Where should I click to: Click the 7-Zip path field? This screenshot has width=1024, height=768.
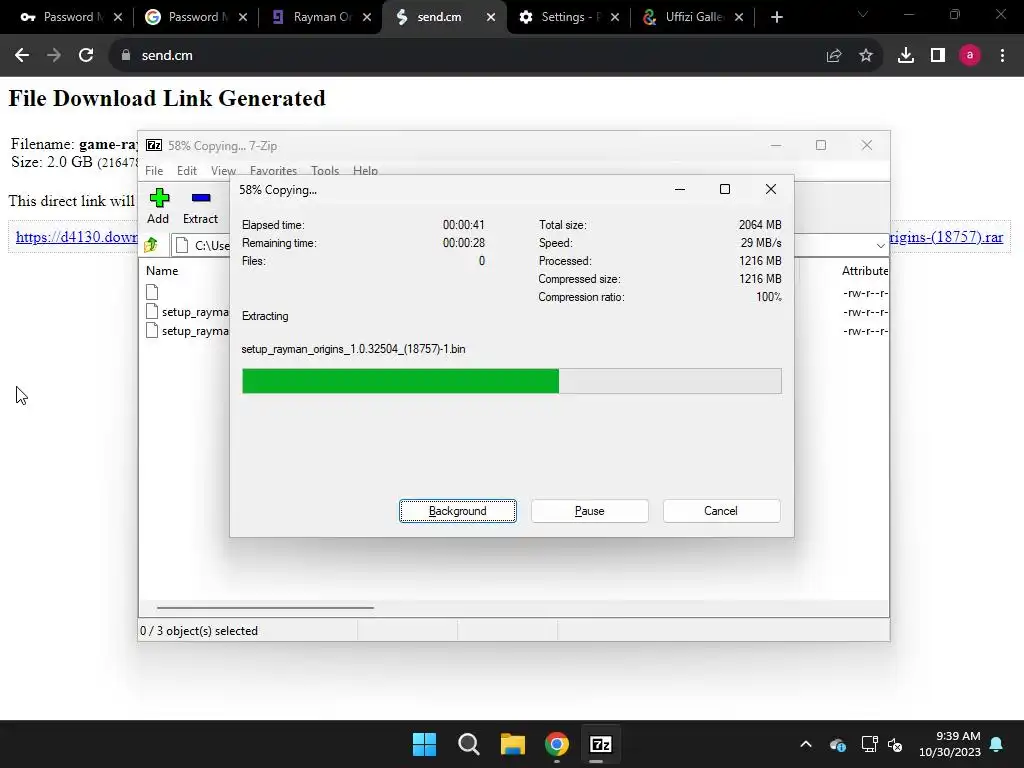click(202, 246)
